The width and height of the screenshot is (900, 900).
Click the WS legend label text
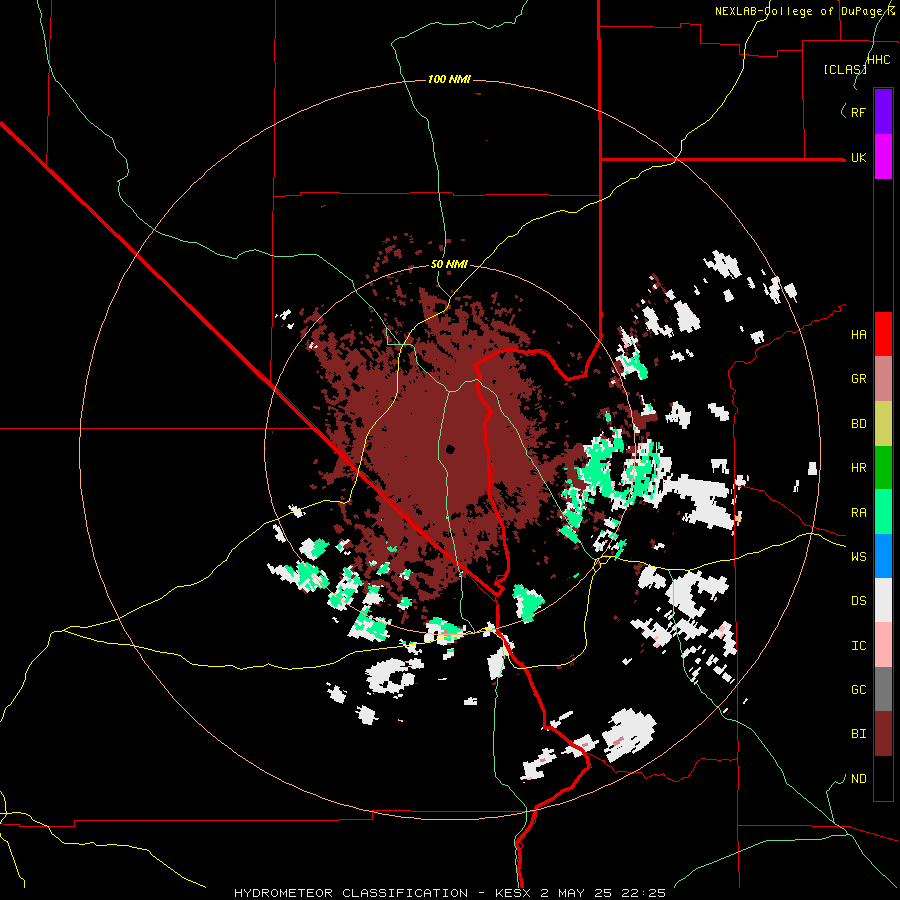point(858,556)
